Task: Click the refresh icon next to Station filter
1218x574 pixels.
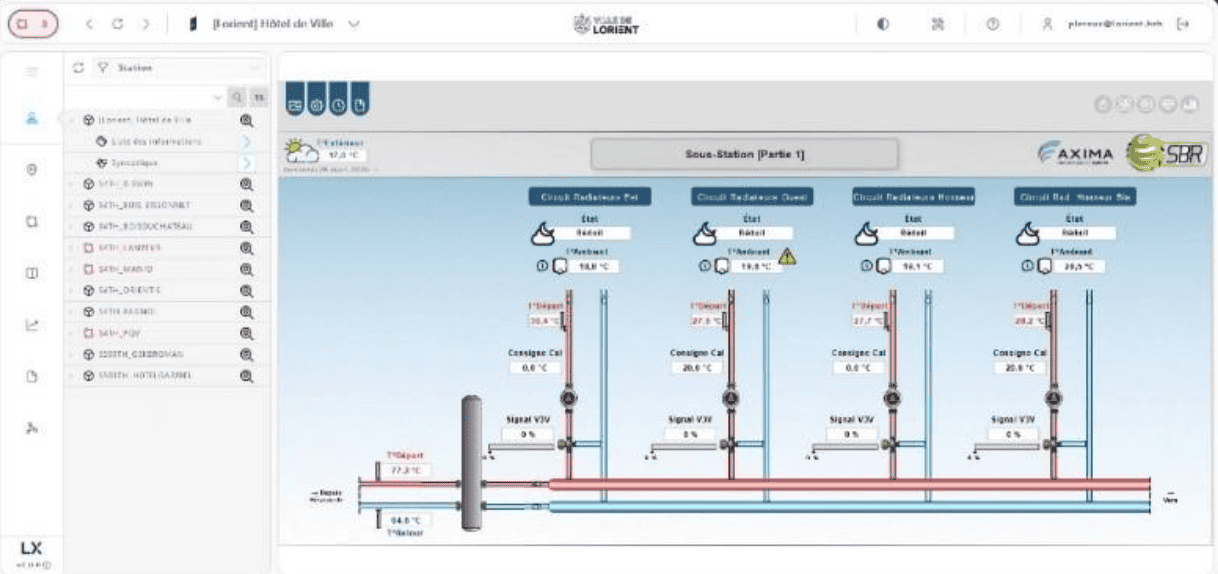Action: (78, 68)
